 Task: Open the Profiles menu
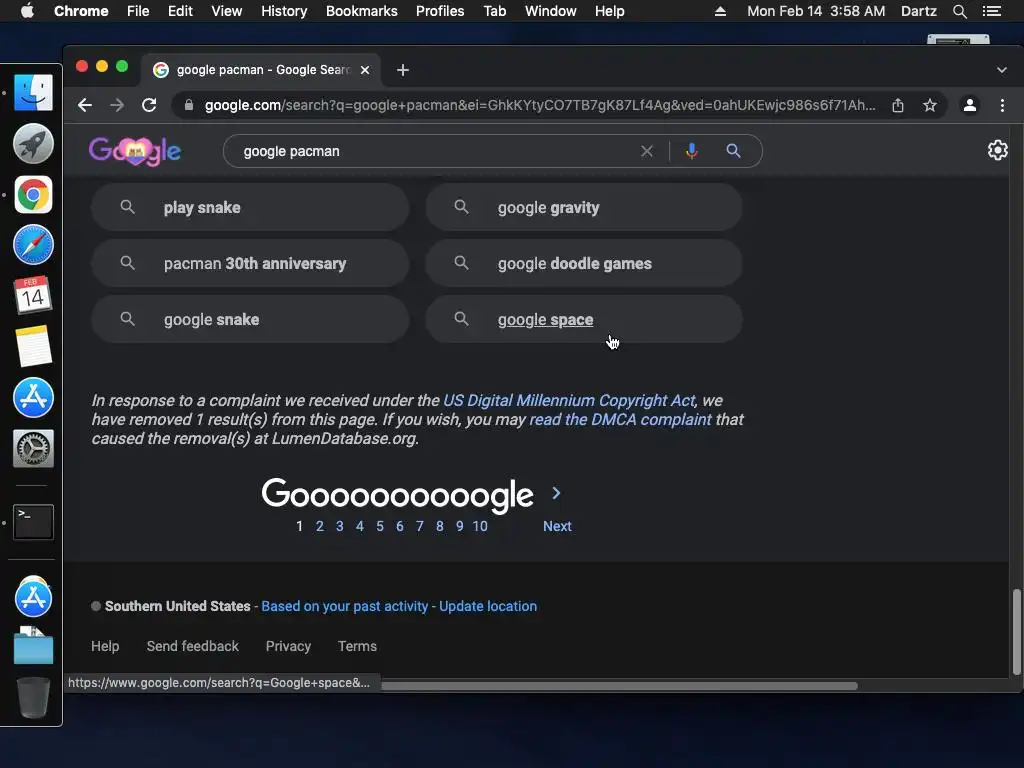[440, 11]
